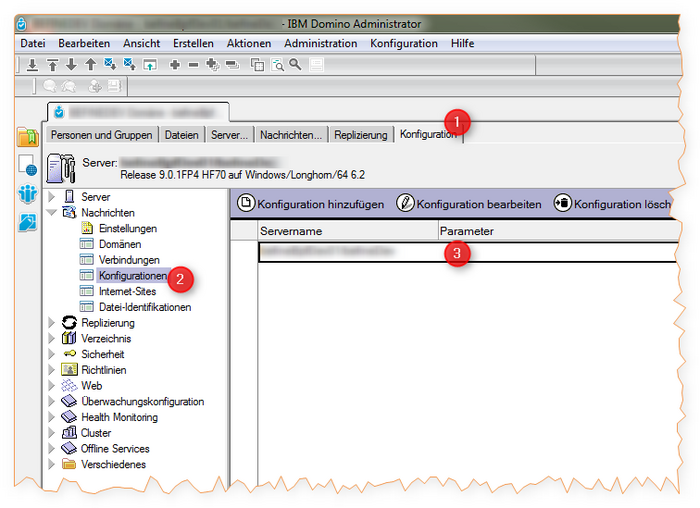The height and width of the screenshot is (508, 700).
Task: Click the expand-all plus toolbar icon
Action: (x=211, y=65)
